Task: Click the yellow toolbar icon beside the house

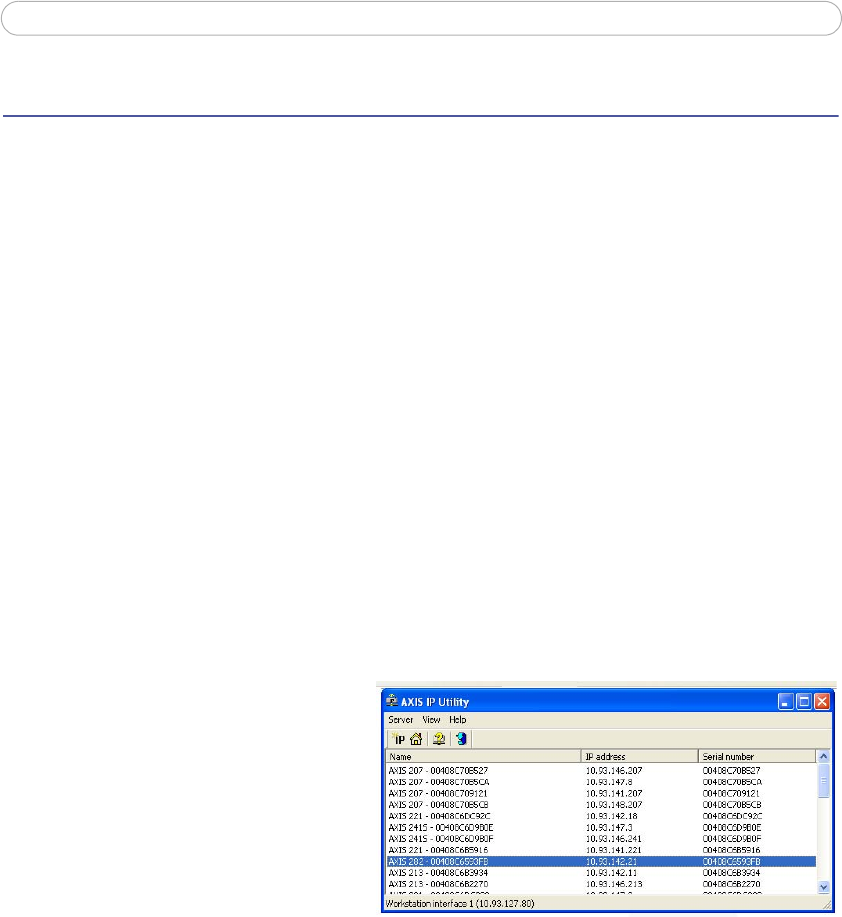Action: coord(439,739)
